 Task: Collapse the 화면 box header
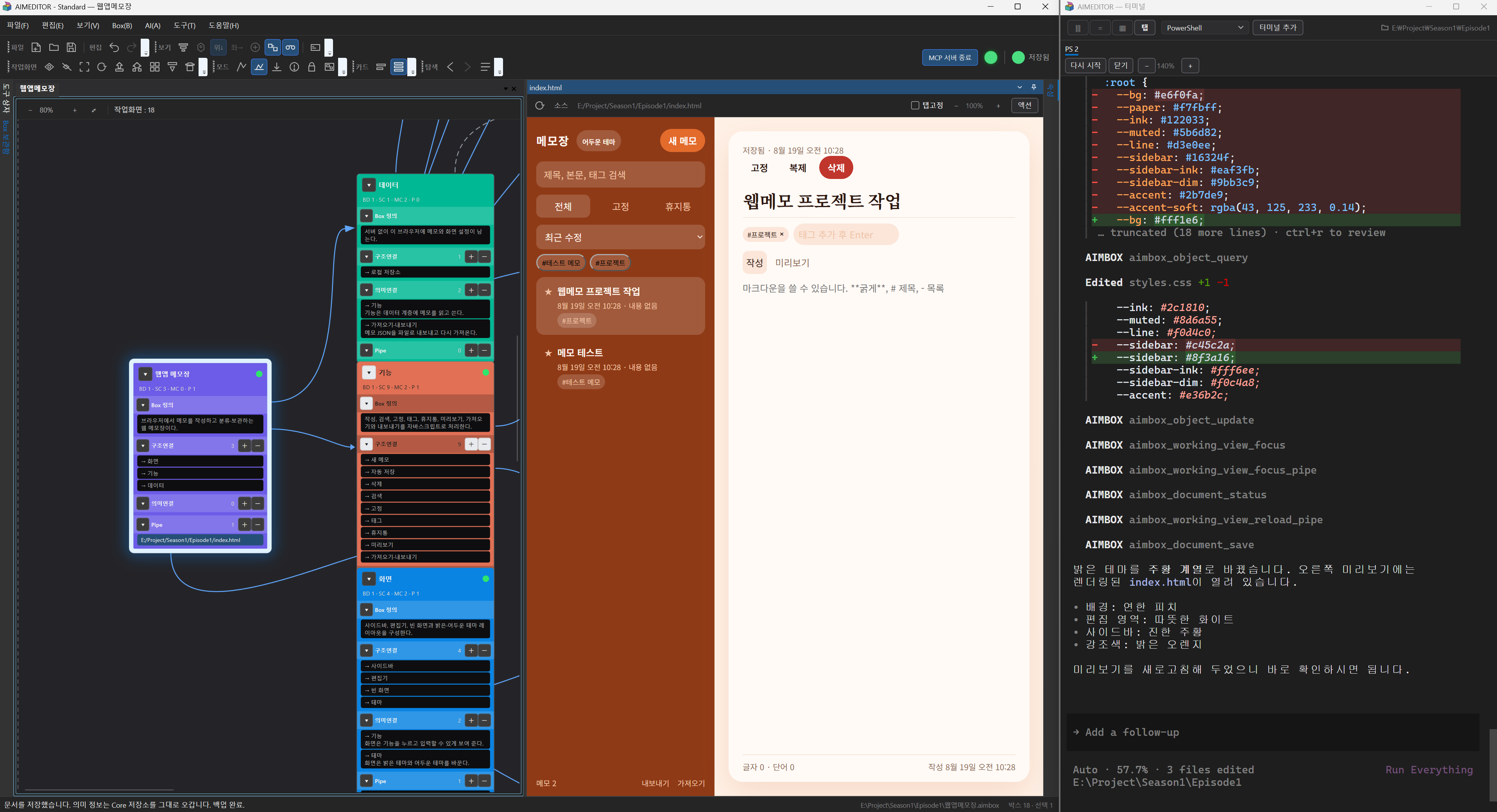click(x=369, y=579)
